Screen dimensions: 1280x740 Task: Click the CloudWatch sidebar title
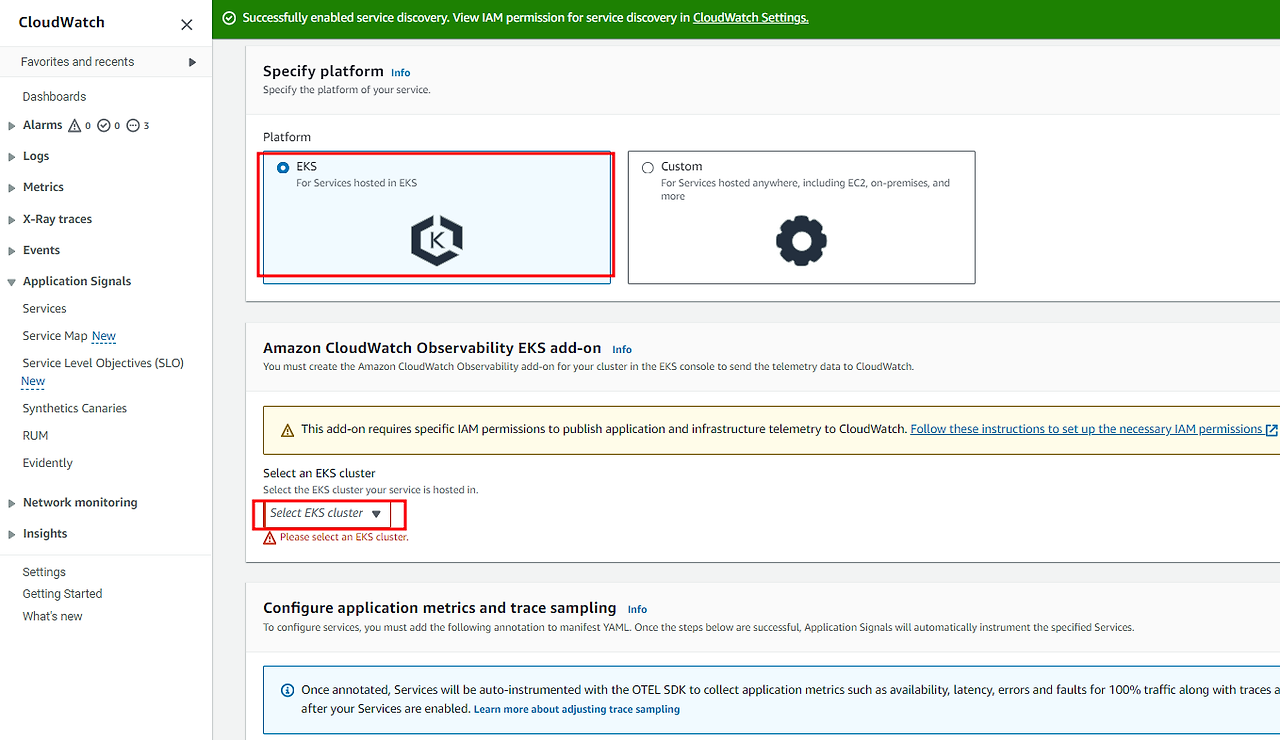tap(61, 23)
